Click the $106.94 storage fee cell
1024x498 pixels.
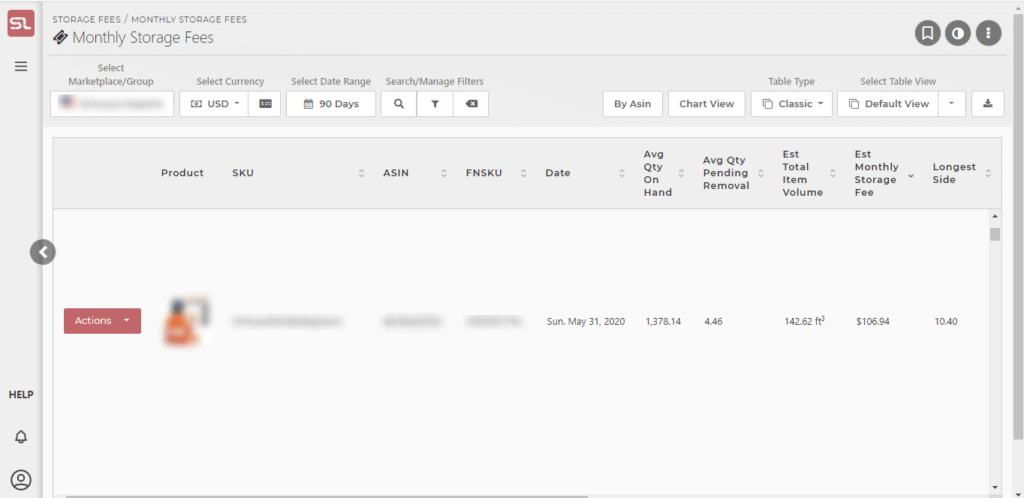pyautogui.click(x=872, y=322)
